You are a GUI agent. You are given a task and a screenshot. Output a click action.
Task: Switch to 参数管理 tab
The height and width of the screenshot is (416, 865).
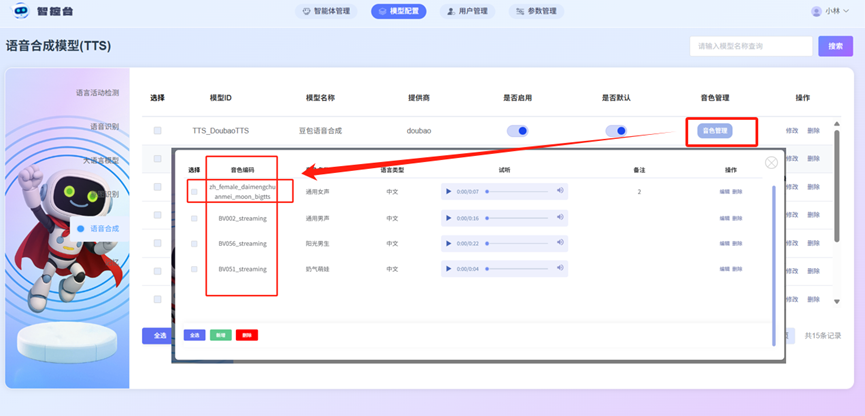[536, 11]
